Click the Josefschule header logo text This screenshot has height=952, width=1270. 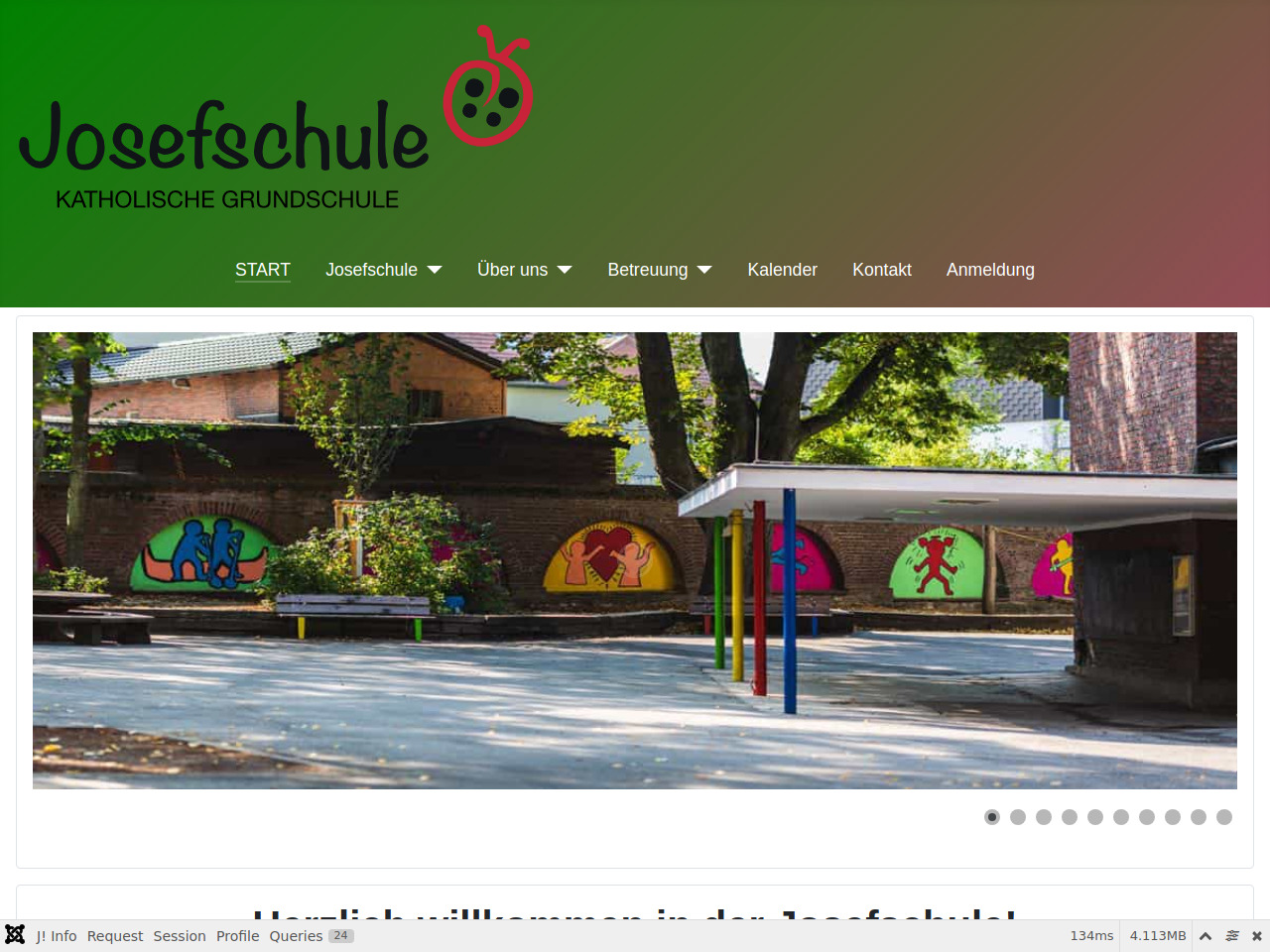[x=224, y=139]
